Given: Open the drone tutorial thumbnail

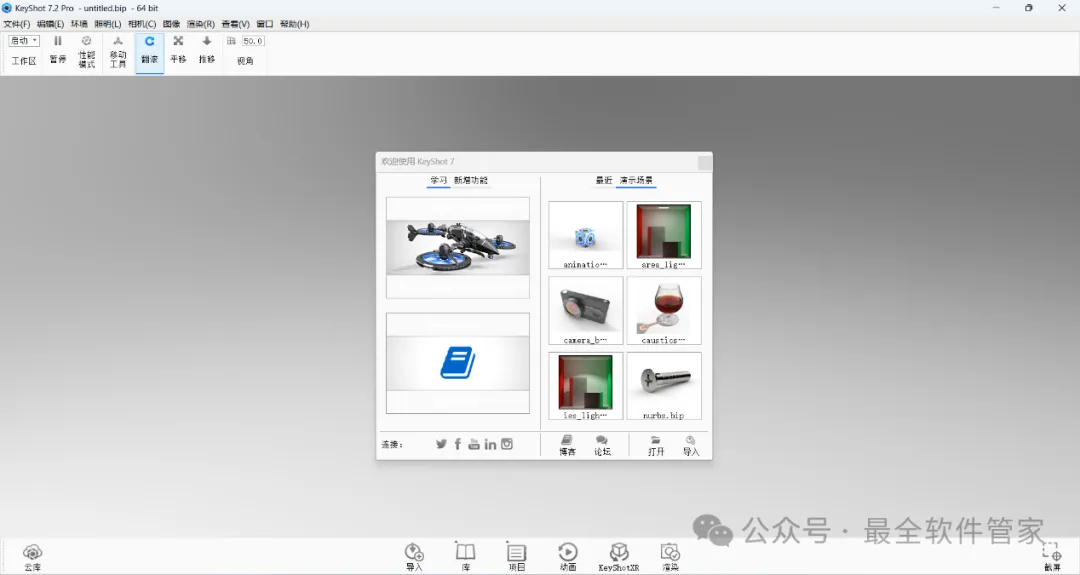Looking at the screenshot, I should pos(458,248).
